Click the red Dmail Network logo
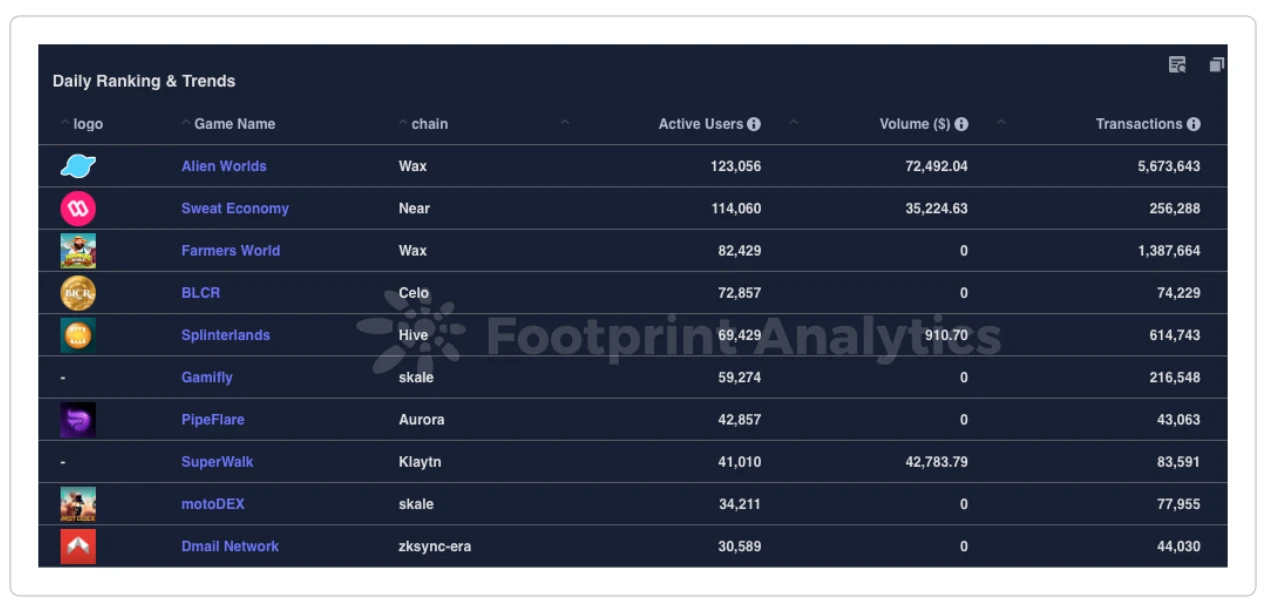This screenshot has width=1262, height=610. click(78, 547)
